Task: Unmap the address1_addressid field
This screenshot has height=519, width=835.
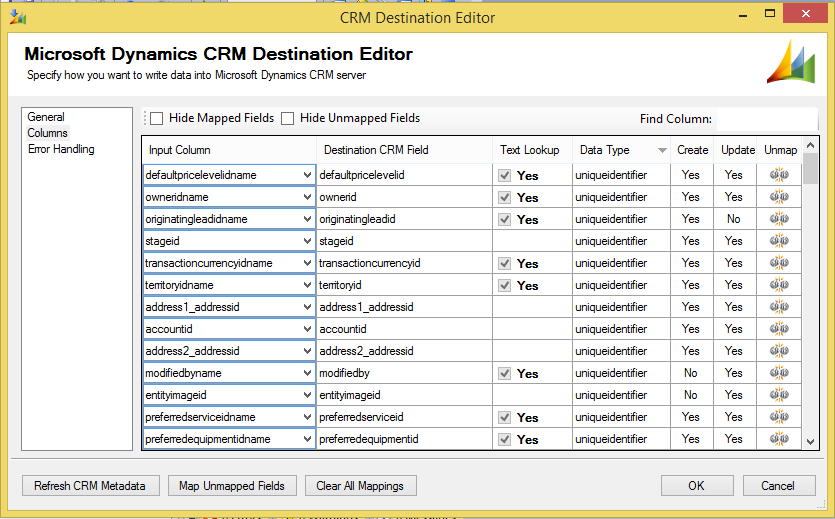Action: click(779, 307)
